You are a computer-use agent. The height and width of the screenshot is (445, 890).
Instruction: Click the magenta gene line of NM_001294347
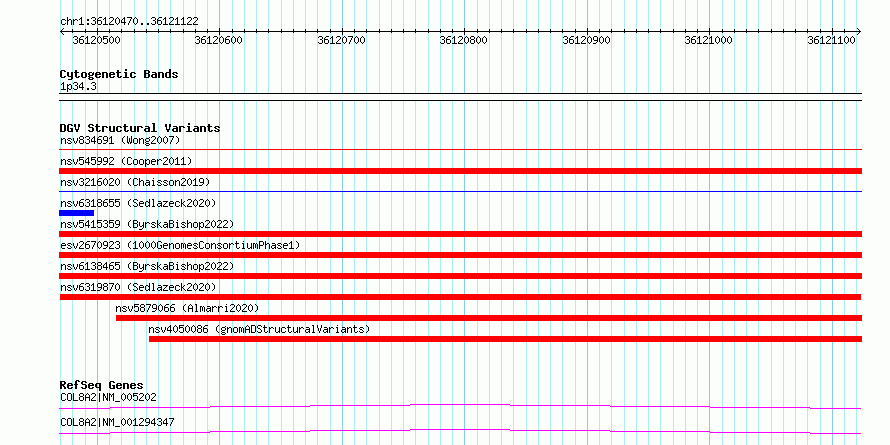[460, 431]
